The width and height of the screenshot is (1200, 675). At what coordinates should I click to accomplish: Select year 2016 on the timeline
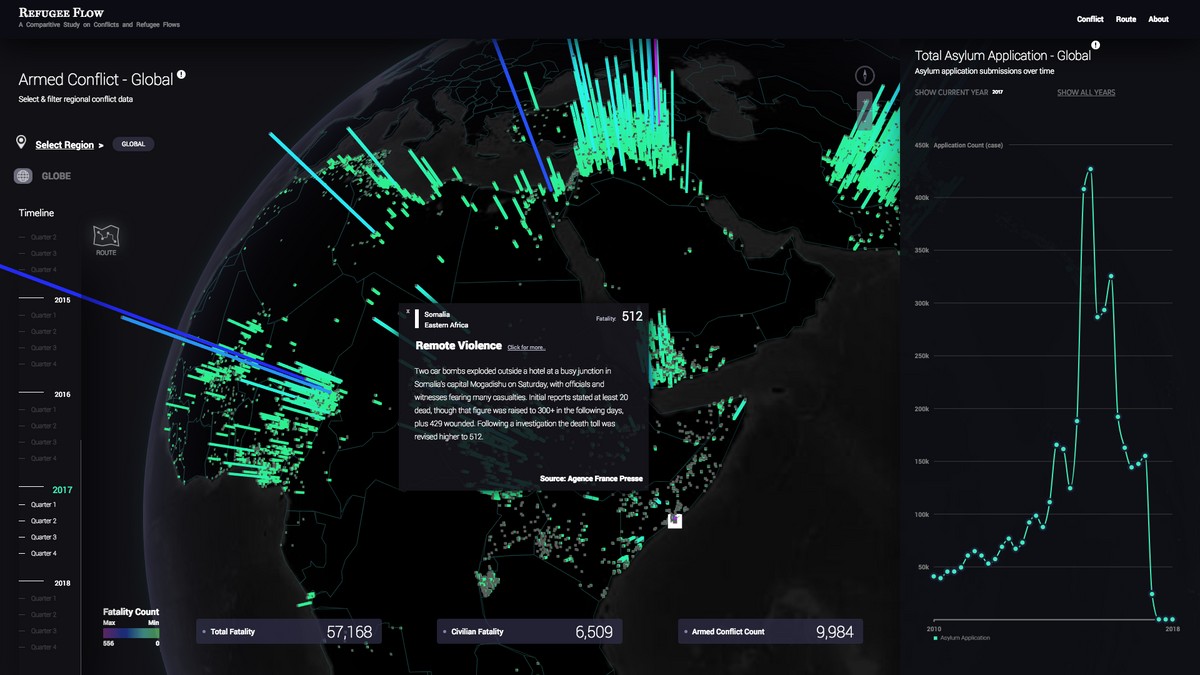click(x=62, y=394)
